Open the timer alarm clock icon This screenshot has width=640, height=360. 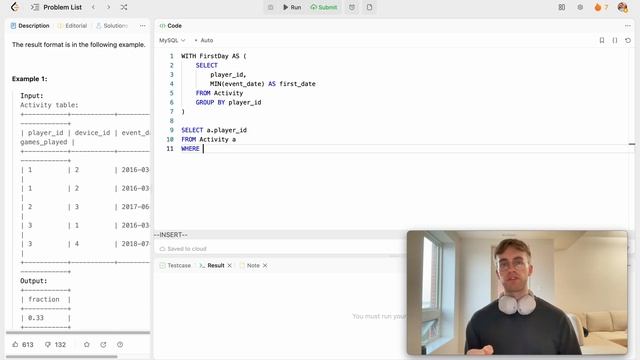(x=352, y=7)
